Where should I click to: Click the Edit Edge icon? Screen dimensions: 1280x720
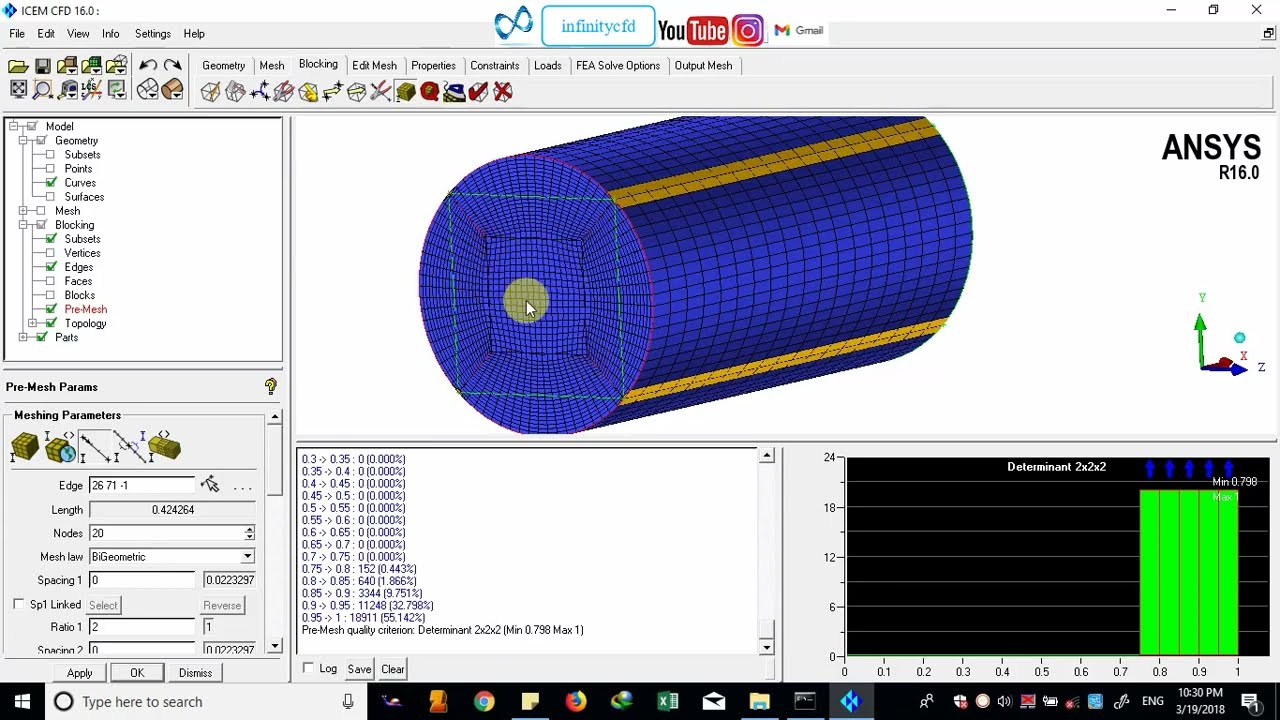pyautogui.click(x=380, y=92)
